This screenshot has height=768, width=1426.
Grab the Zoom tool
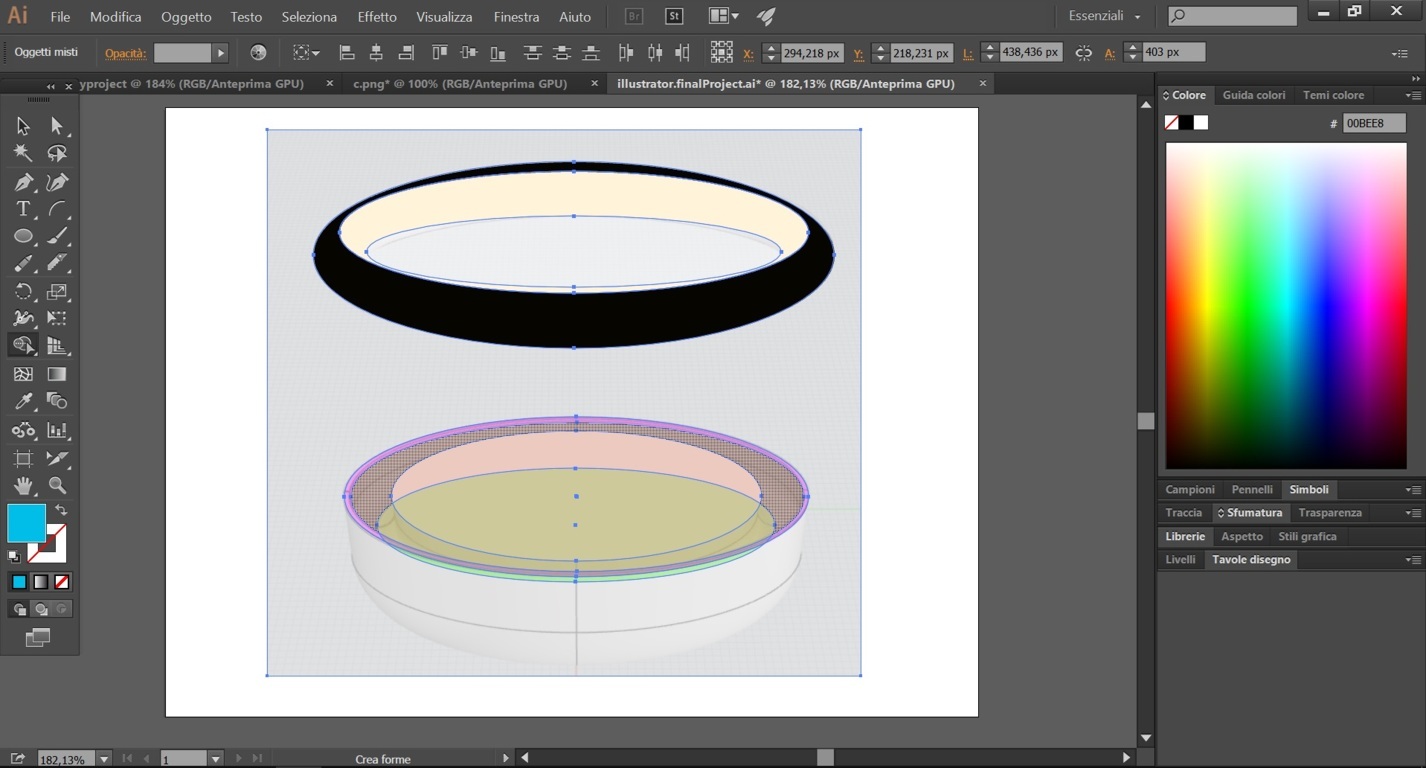57,484
